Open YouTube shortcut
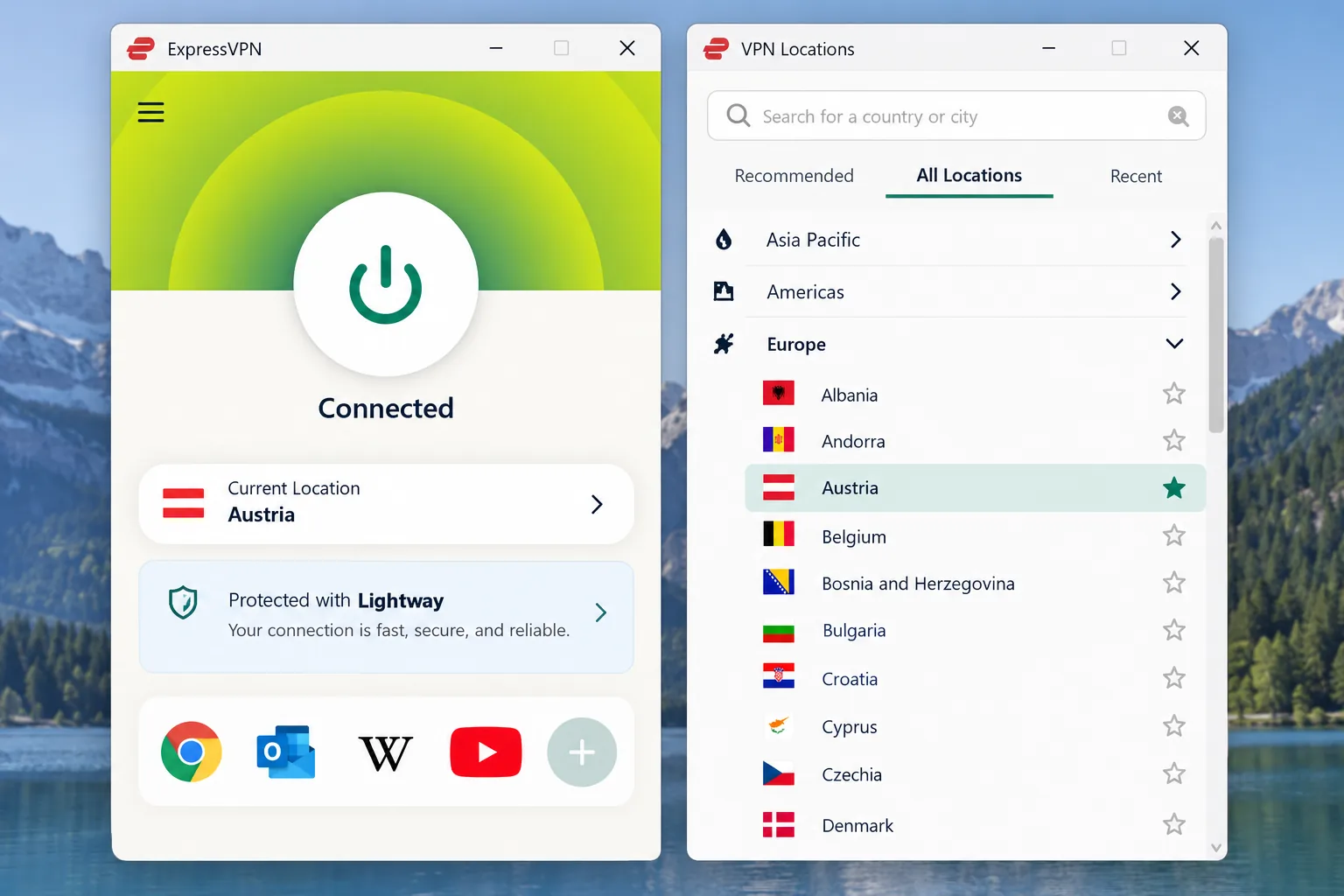 [486, 752]
